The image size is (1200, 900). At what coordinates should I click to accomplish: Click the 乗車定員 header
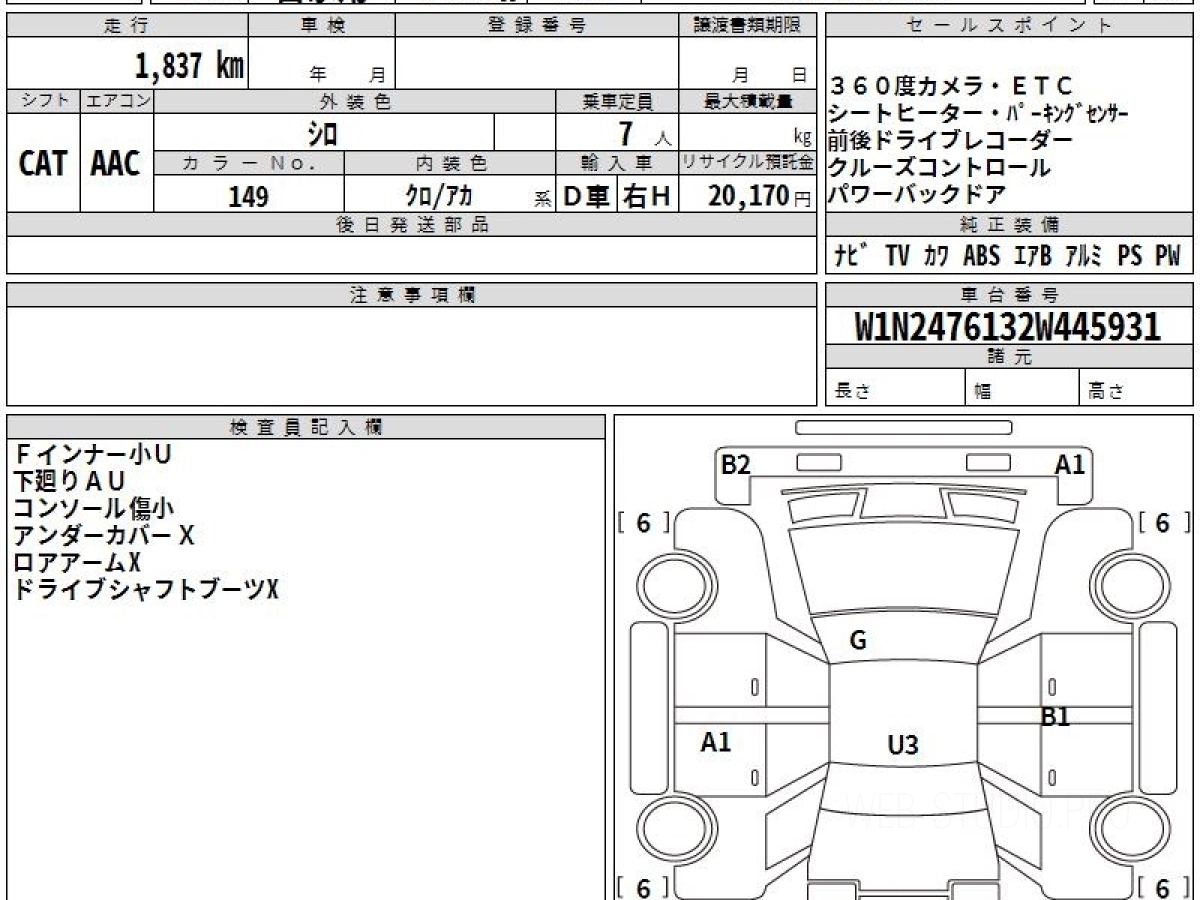pos(617,101)
